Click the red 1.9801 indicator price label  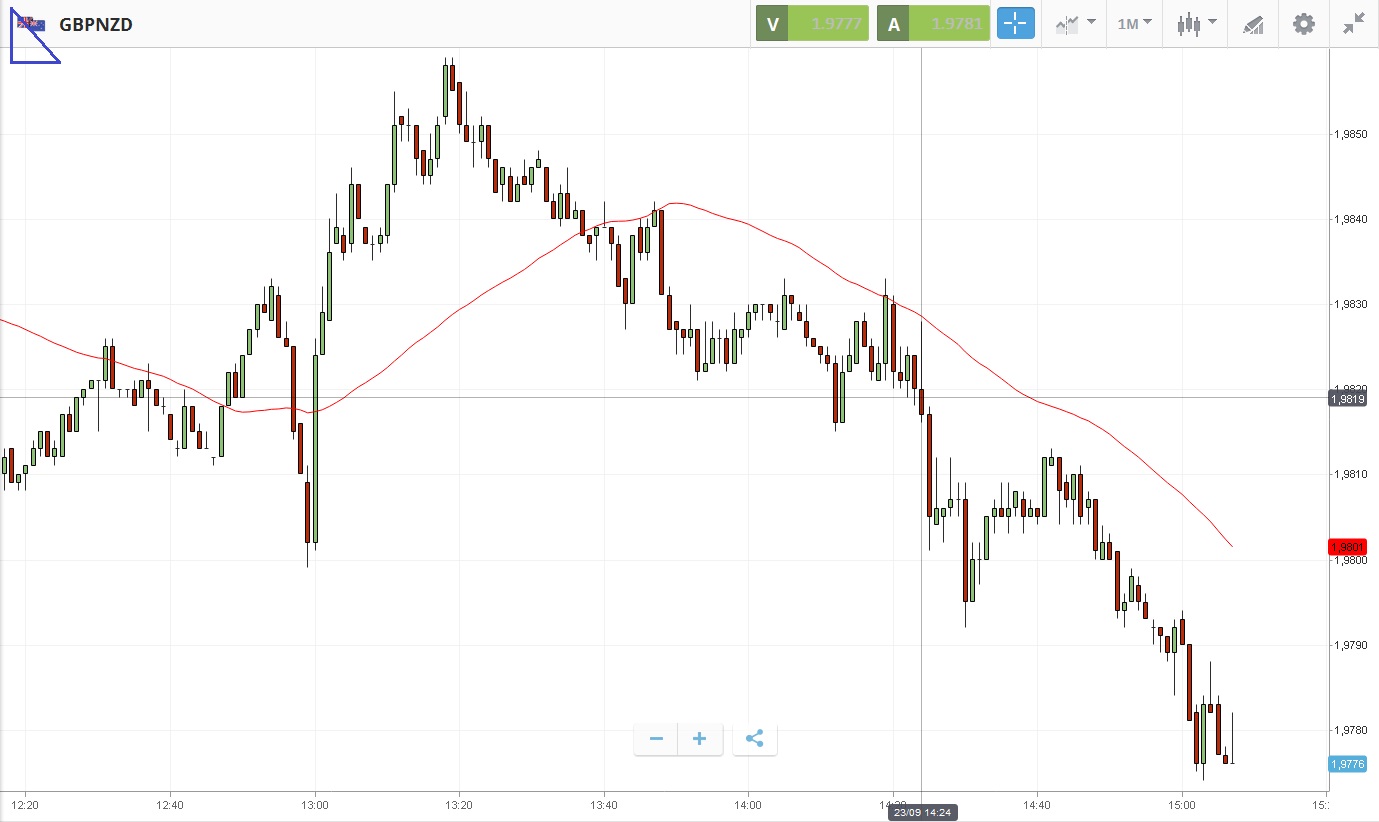[x=1347, y=547]
